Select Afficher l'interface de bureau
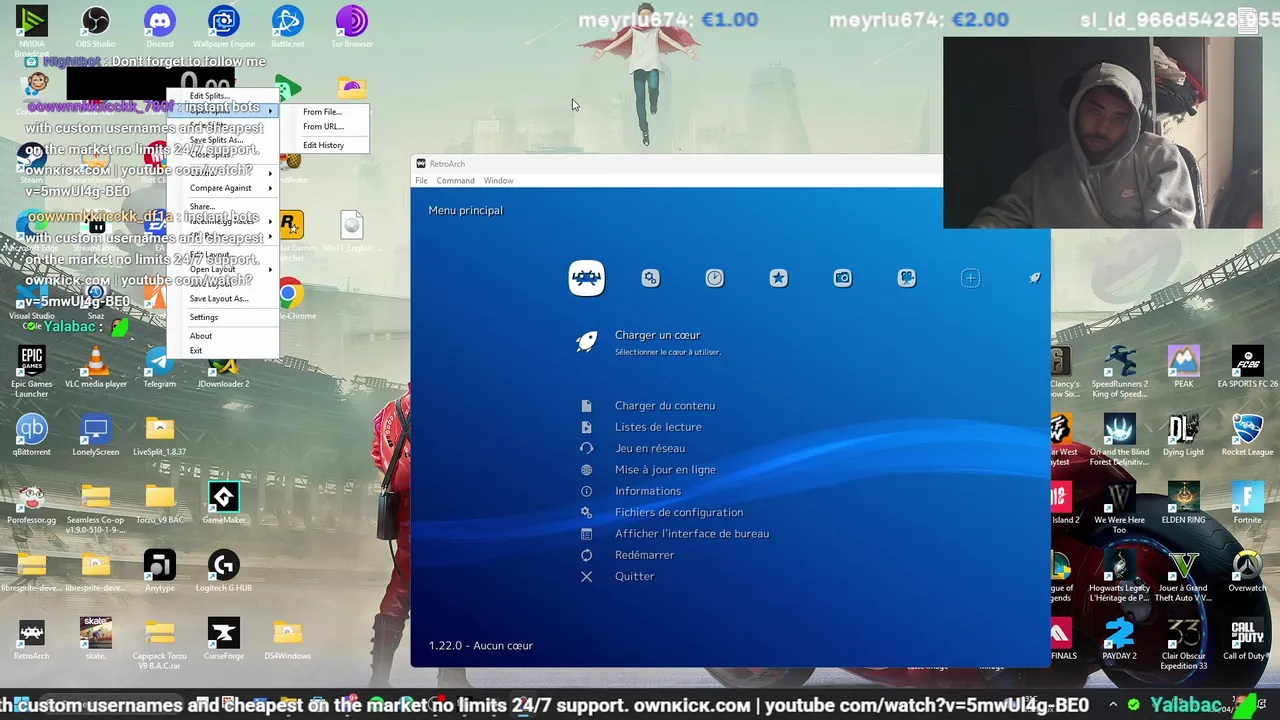1280x720 pixels. point(692,534)
